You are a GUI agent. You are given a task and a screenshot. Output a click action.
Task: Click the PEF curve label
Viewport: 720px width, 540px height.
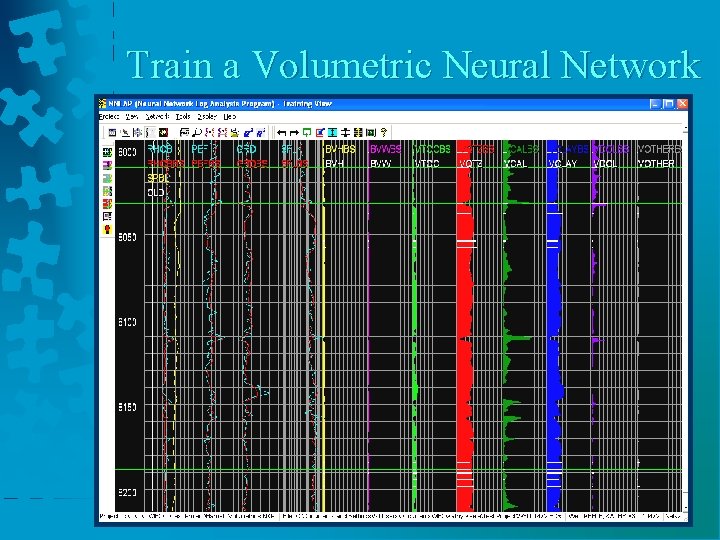(200, 149)
